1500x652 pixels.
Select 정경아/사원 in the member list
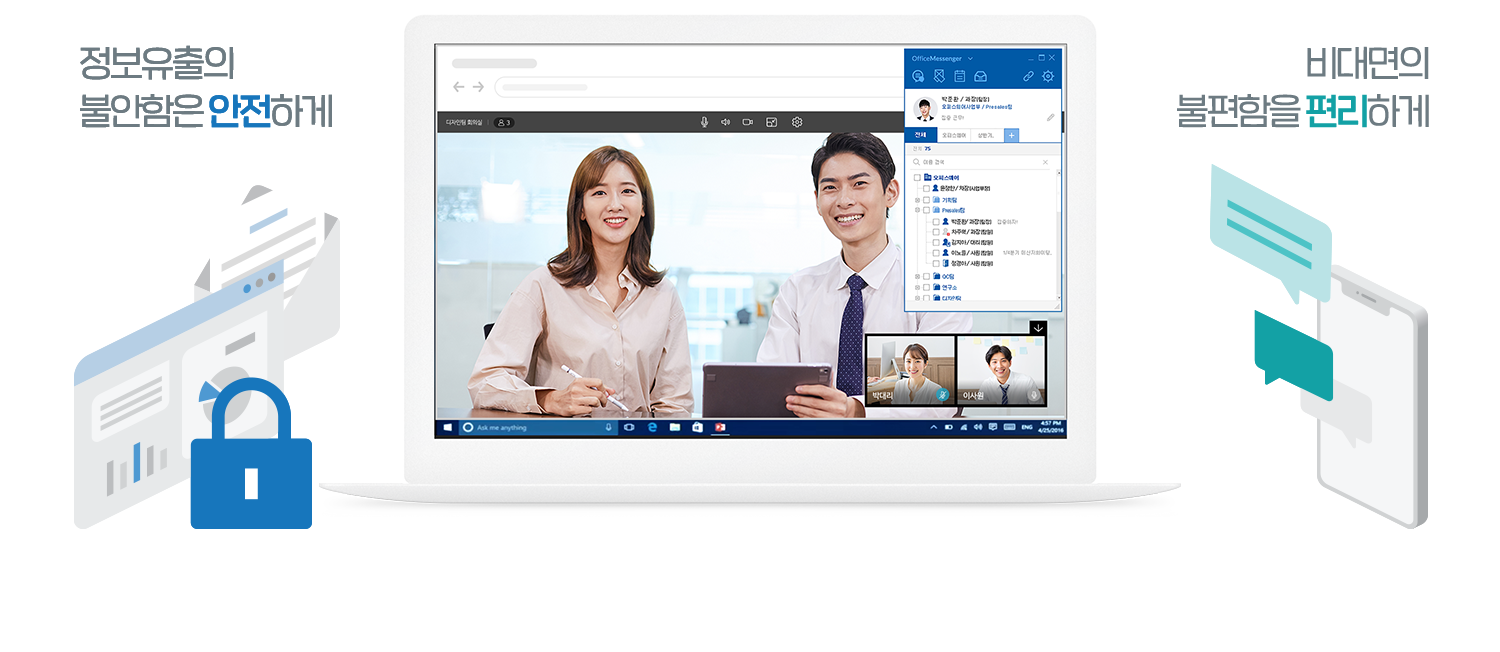(967, 264)
